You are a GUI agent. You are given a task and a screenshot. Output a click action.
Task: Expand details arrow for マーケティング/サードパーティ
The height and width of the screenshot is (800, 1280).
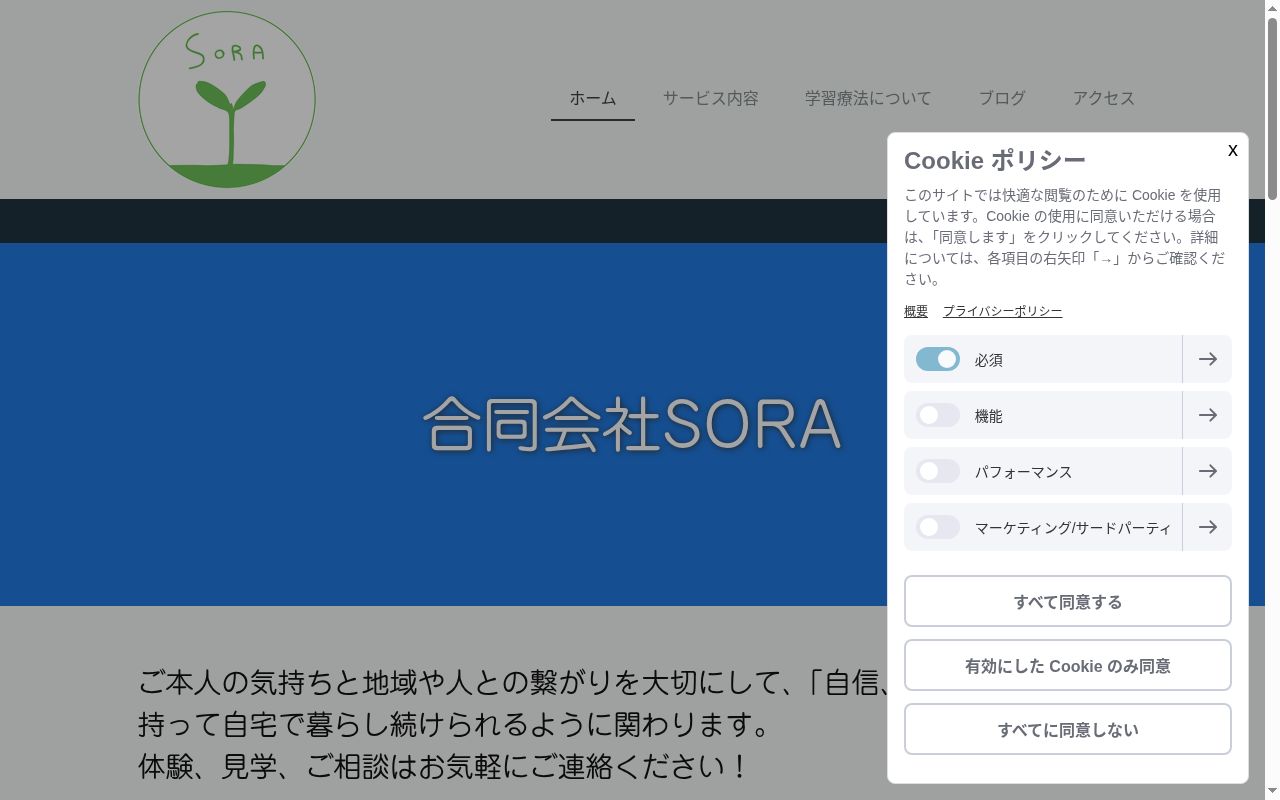tap(1207, 527)
